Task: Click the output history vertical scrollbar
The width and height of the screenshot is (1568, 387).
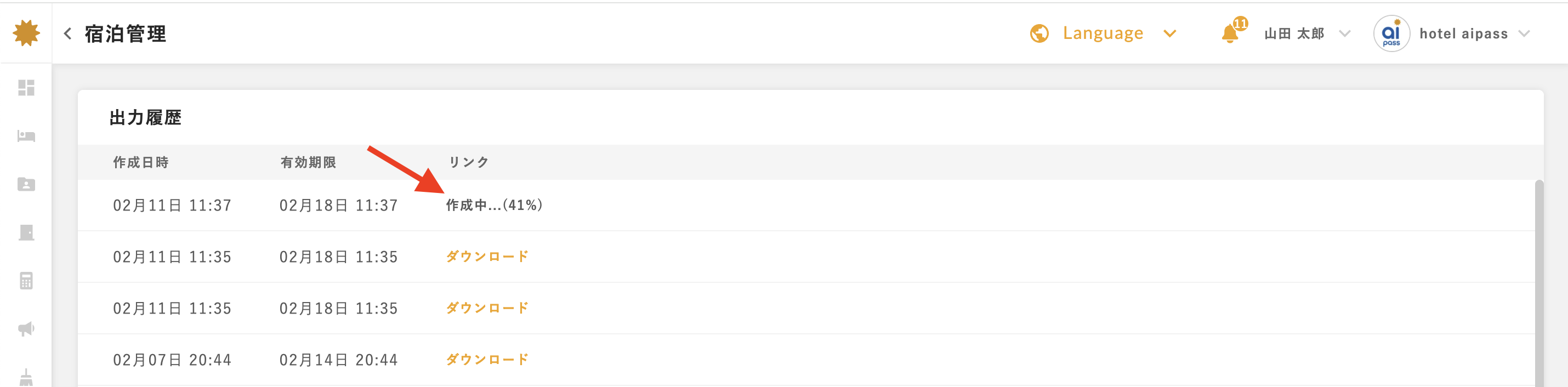Action: pyautogui.click(x=1539, y=283)
